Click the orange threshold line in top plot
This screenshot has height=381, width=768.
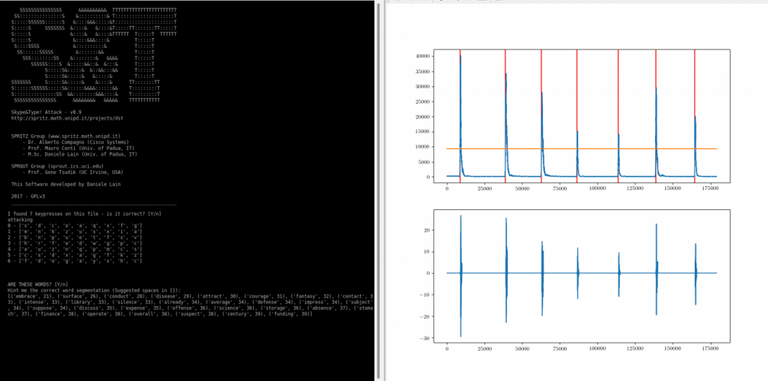coord(582,148)
